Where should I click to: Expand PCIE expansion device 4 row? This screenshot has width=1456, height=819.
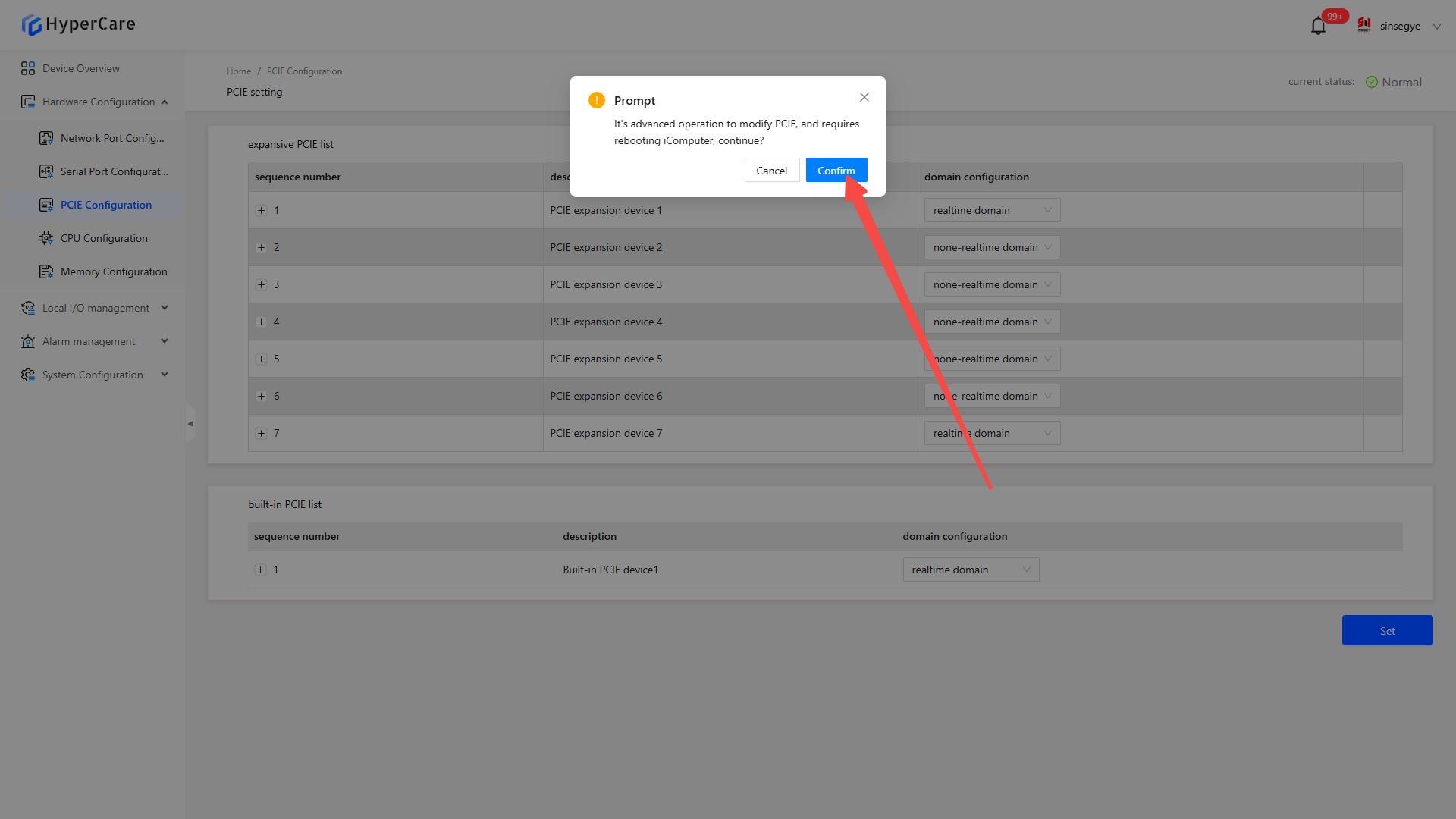[261, 322]
